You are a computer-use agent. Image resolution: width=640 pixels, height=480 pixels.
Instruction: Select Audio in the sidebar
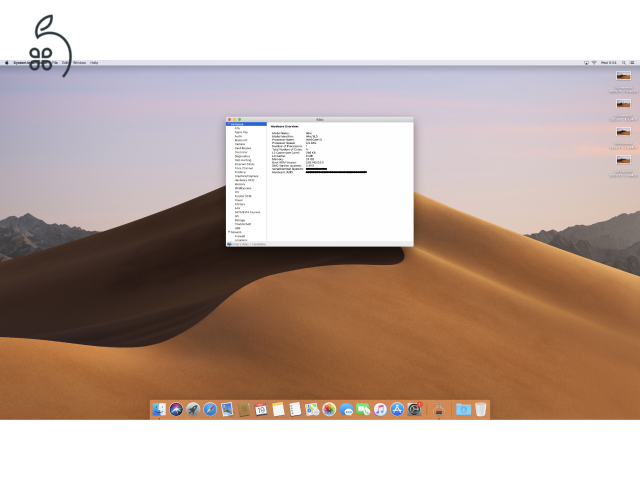click(238, 136)
